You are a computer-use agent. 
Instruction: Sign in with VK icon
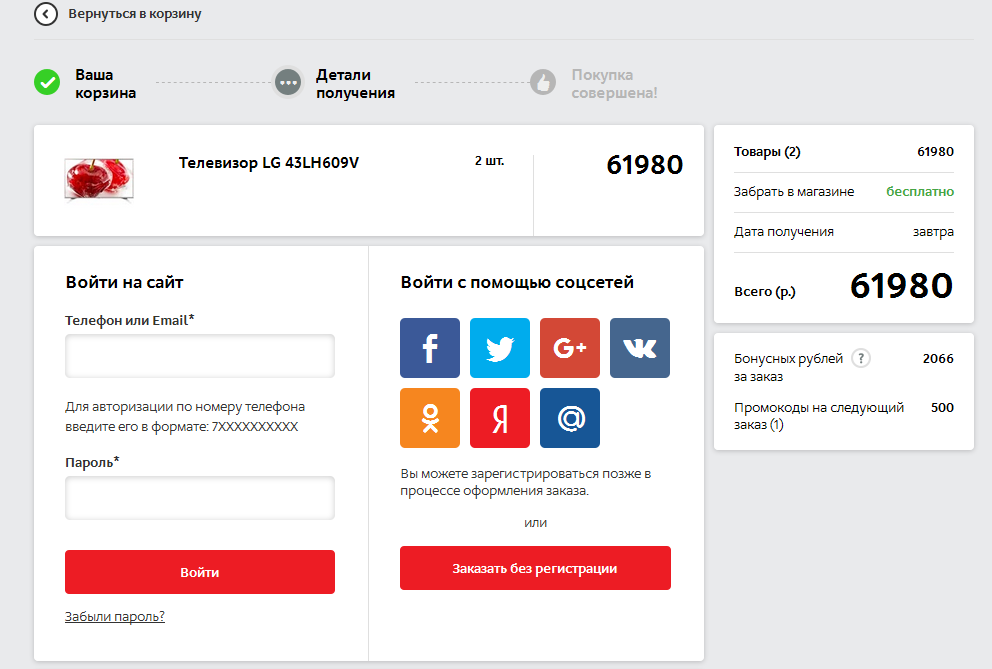click(640, 348)
